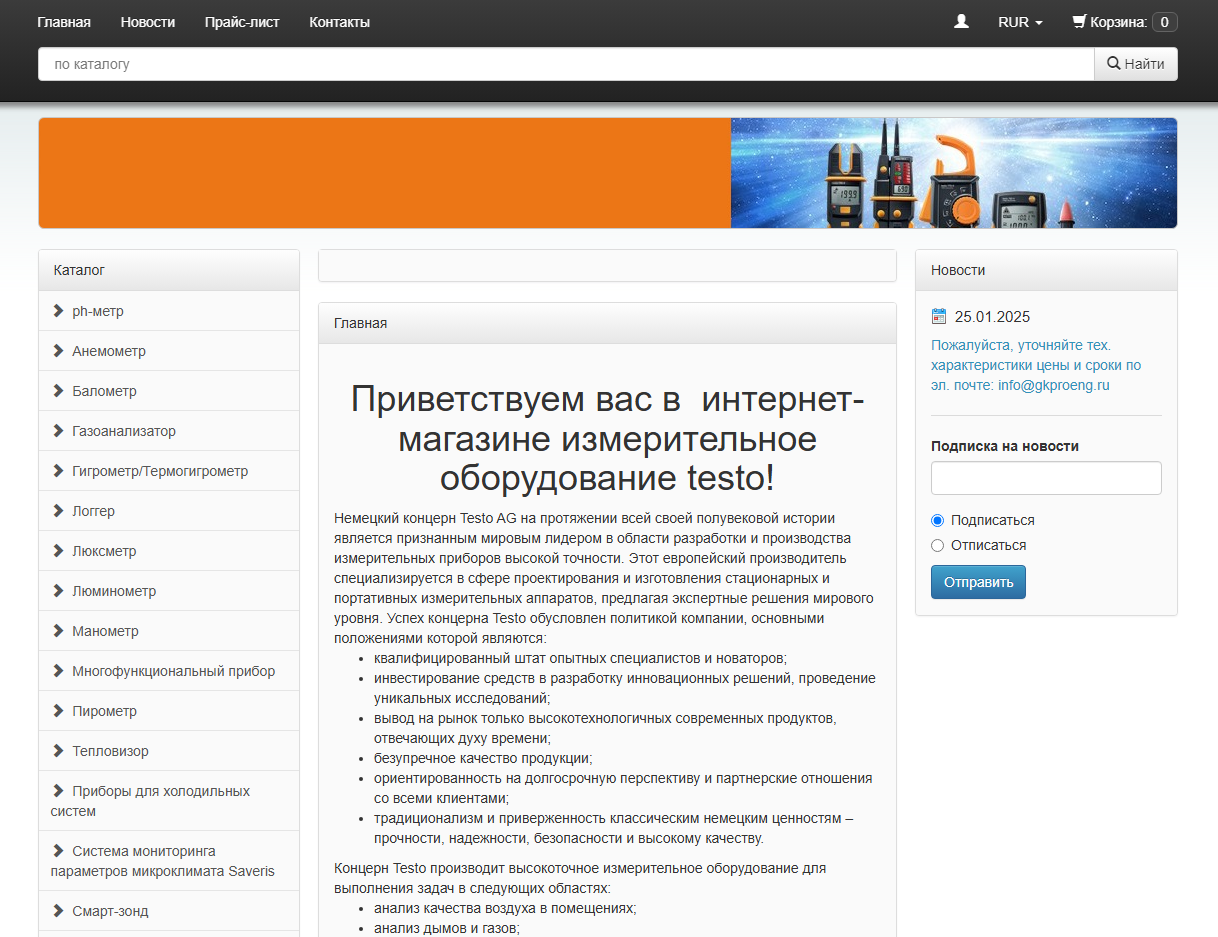Click the chevron icon beside Многофункциональный прибор
Screen dimensions: 1218x937
click(x=58, y=671)
